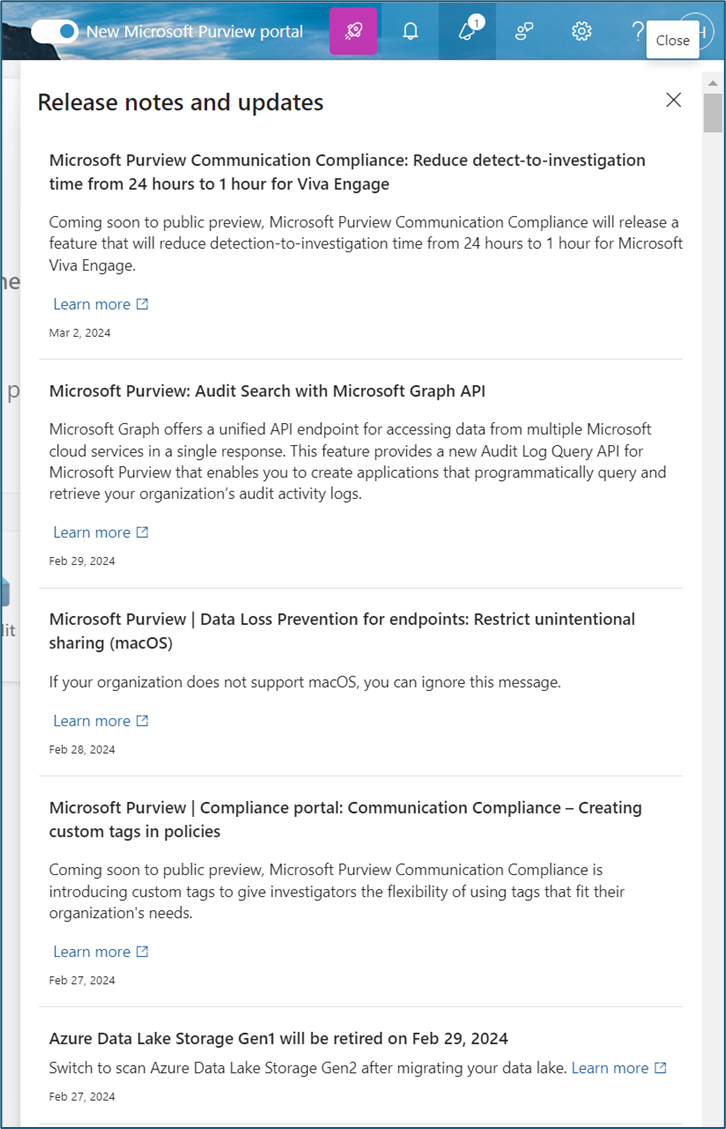Open the people community icon in header
This screenshot has width=726, height=1129.
tap(524, 31)
